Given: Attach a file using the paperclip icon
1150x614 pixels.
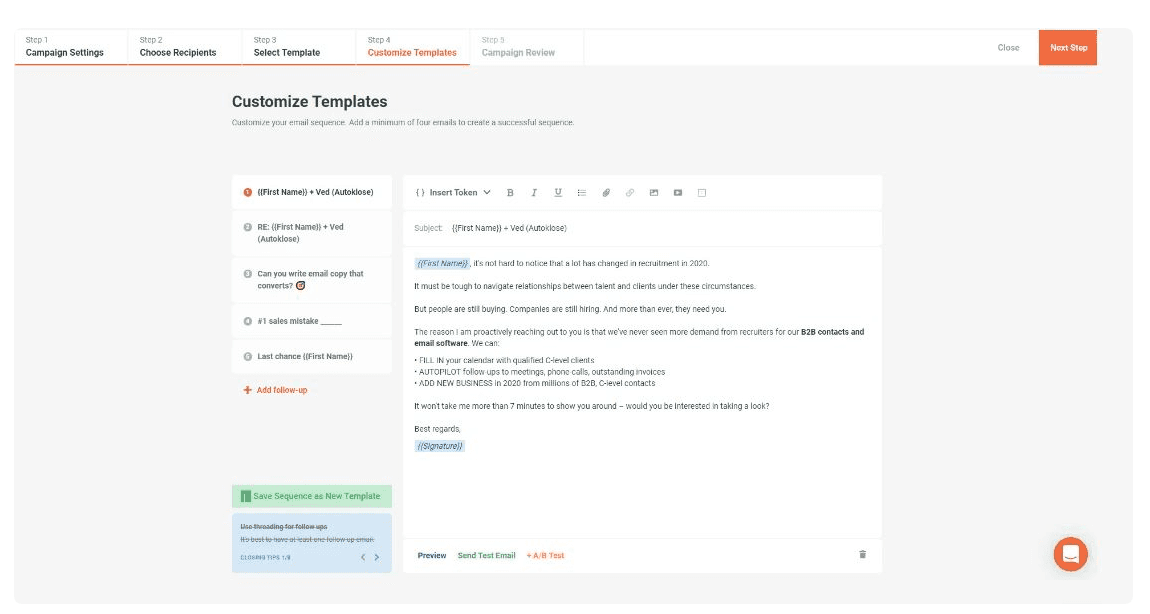Looking at the screenshot, I should click(606, 192).
